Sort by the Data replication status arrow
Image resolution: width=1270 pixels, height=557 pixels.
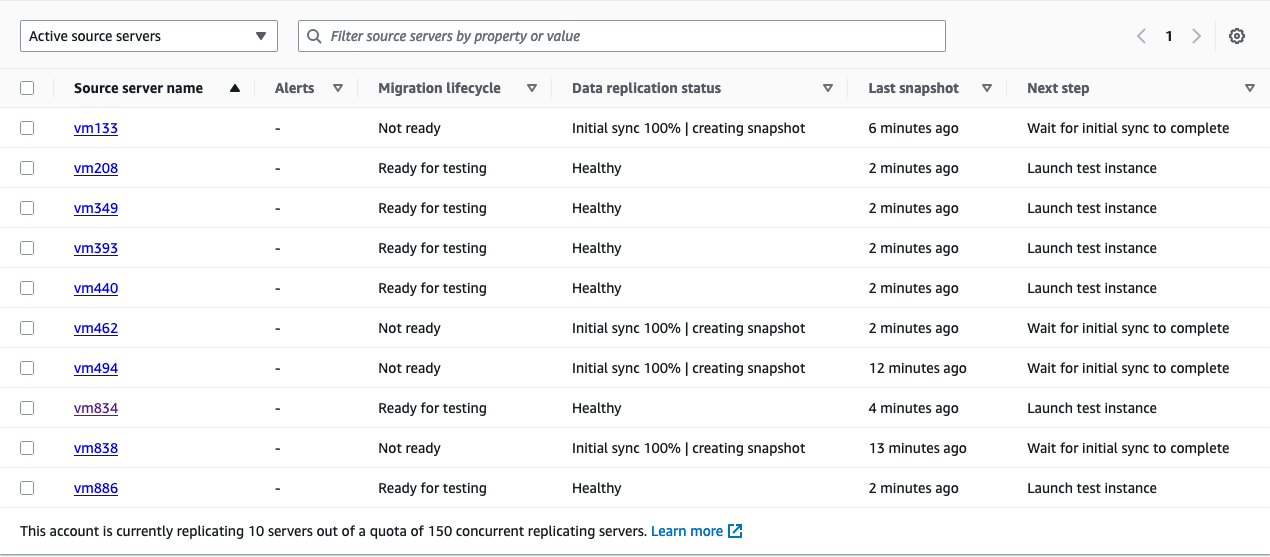tap(828, 88)
